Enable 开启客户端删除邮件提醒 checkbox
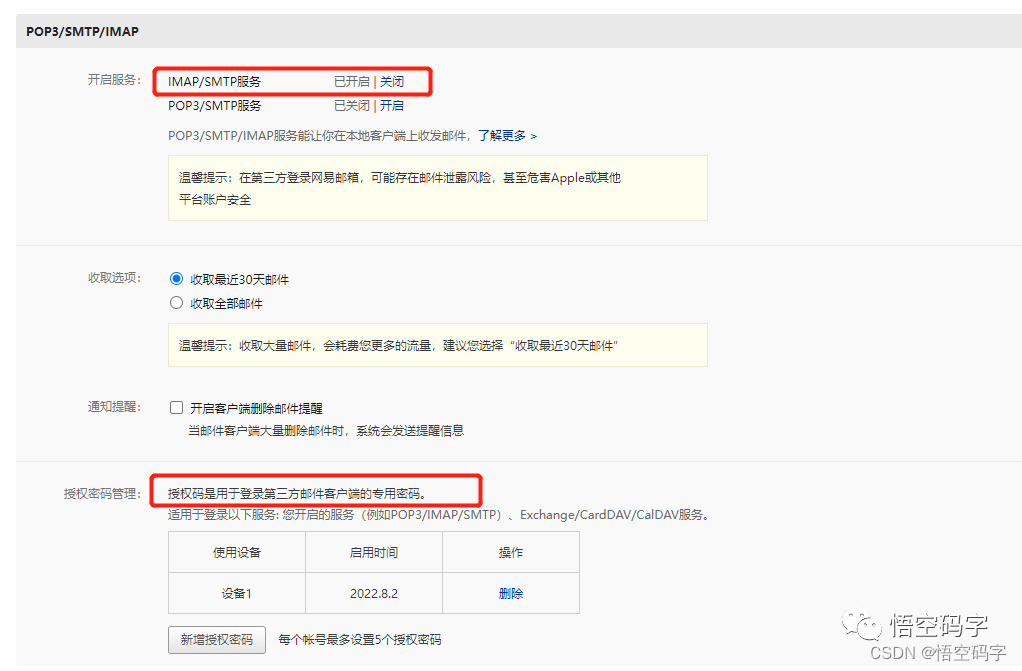 tap(176, 408)
